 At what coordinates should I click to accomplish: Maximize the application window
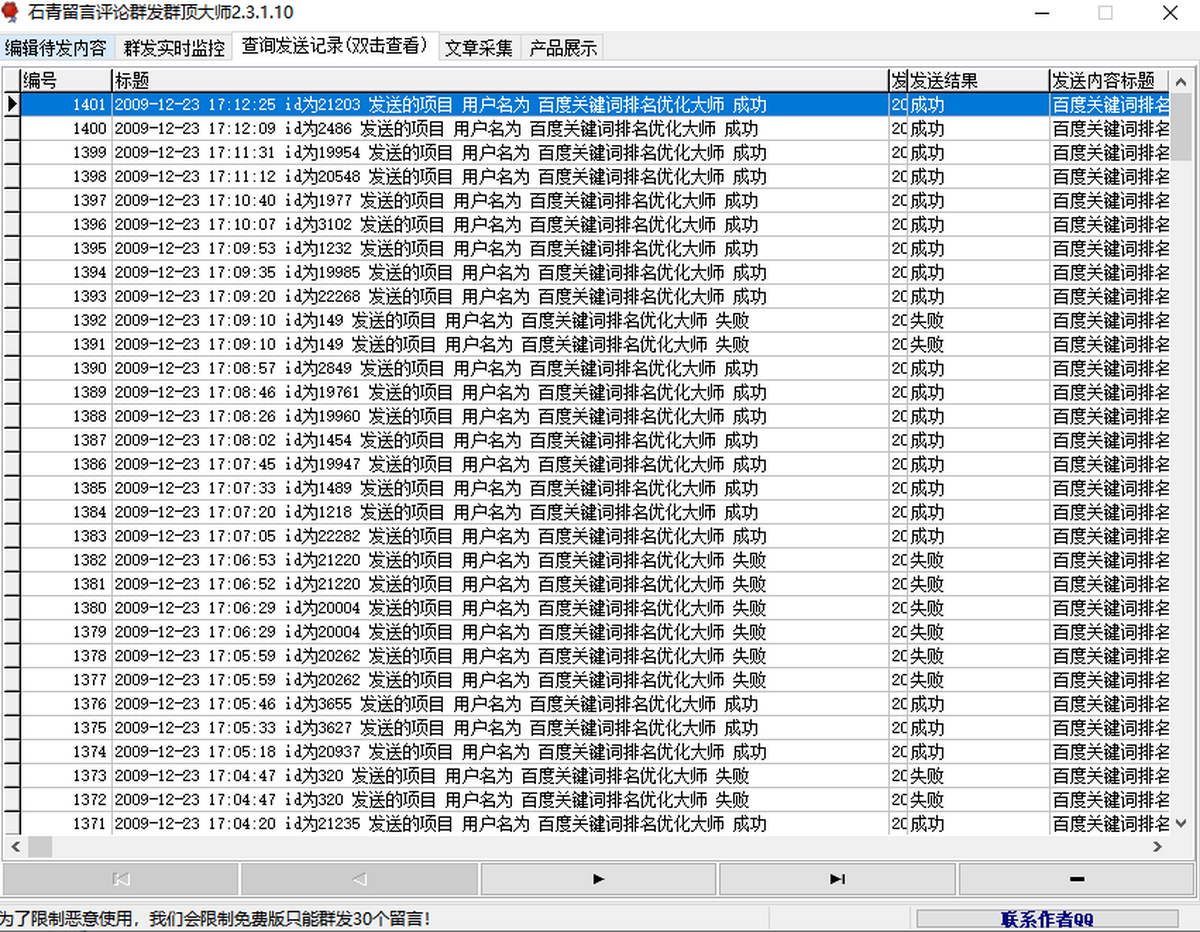(1105, 13)
